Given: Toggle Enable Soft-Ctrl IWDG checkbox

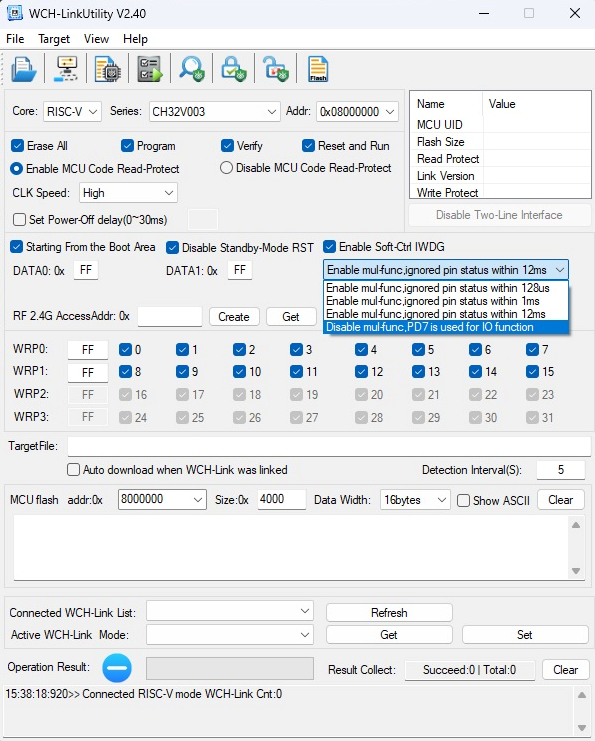Looking at the screenshot, I should pyautogui.click(x=329, y=247).
